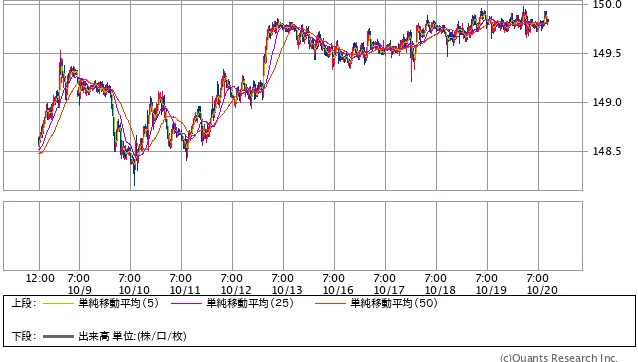Click the 出来高 単位 legend text

tap(132, 336)
